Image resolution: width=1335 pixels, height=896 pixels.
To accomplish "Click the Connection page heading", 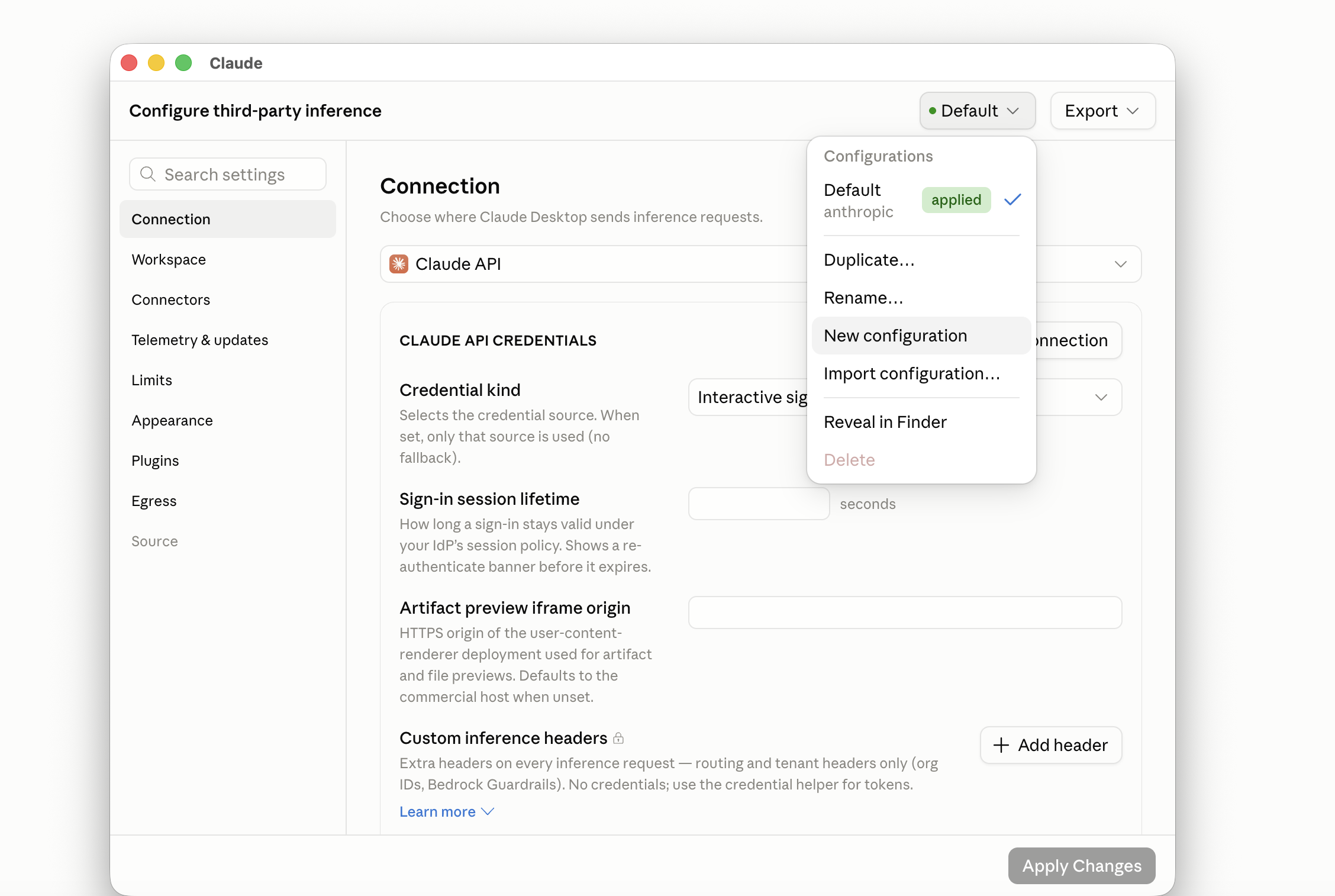I will click(440, 186).
